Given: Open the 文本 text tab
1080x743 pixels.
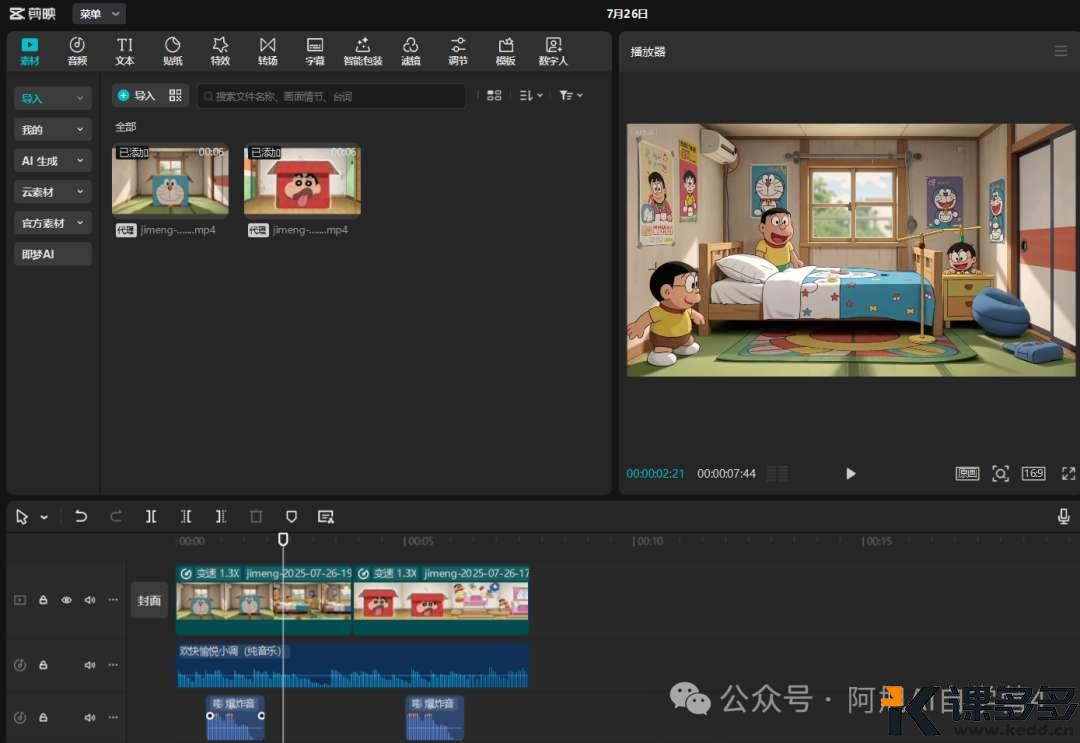Looking at the screenshot, I should coord(125,52).
